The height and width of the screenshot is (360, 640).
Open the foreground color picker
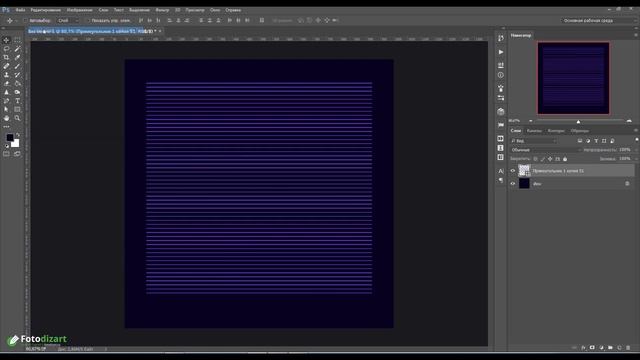tap(9, 137)
